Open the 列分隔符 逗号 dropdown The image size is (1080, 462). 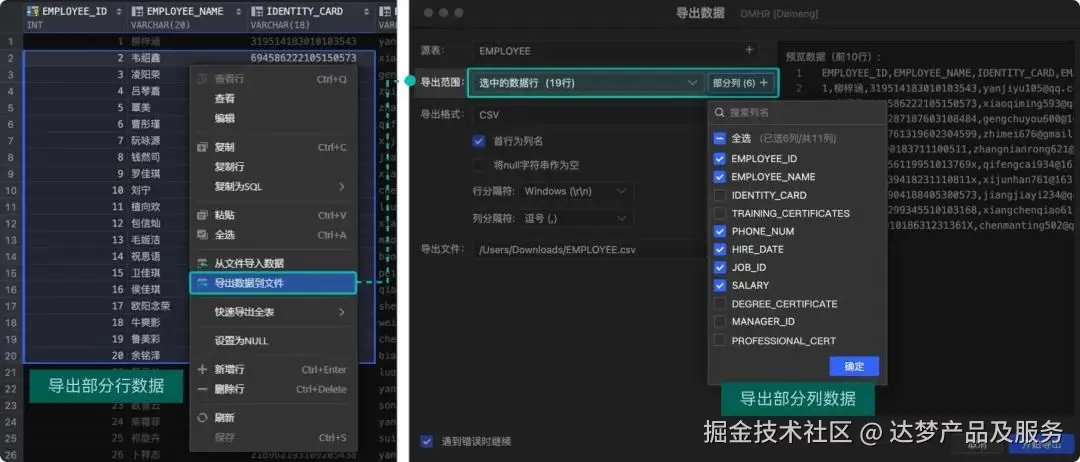point(576,219)
